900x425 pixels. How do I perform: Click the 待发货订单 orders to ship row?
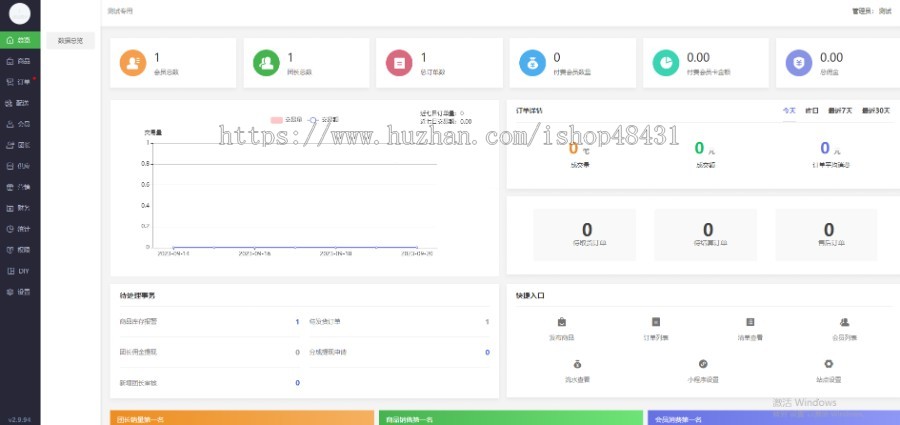tap(399, 322)
